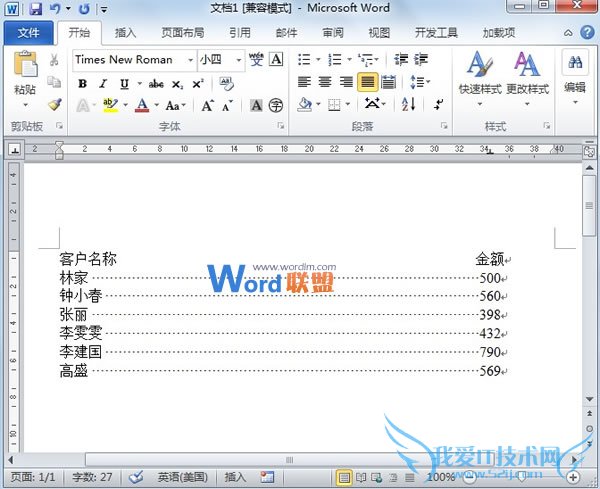This screenshot has width=600, height=489.
Task: Click Shrink Font icon
Action: [x=227, y=106]
